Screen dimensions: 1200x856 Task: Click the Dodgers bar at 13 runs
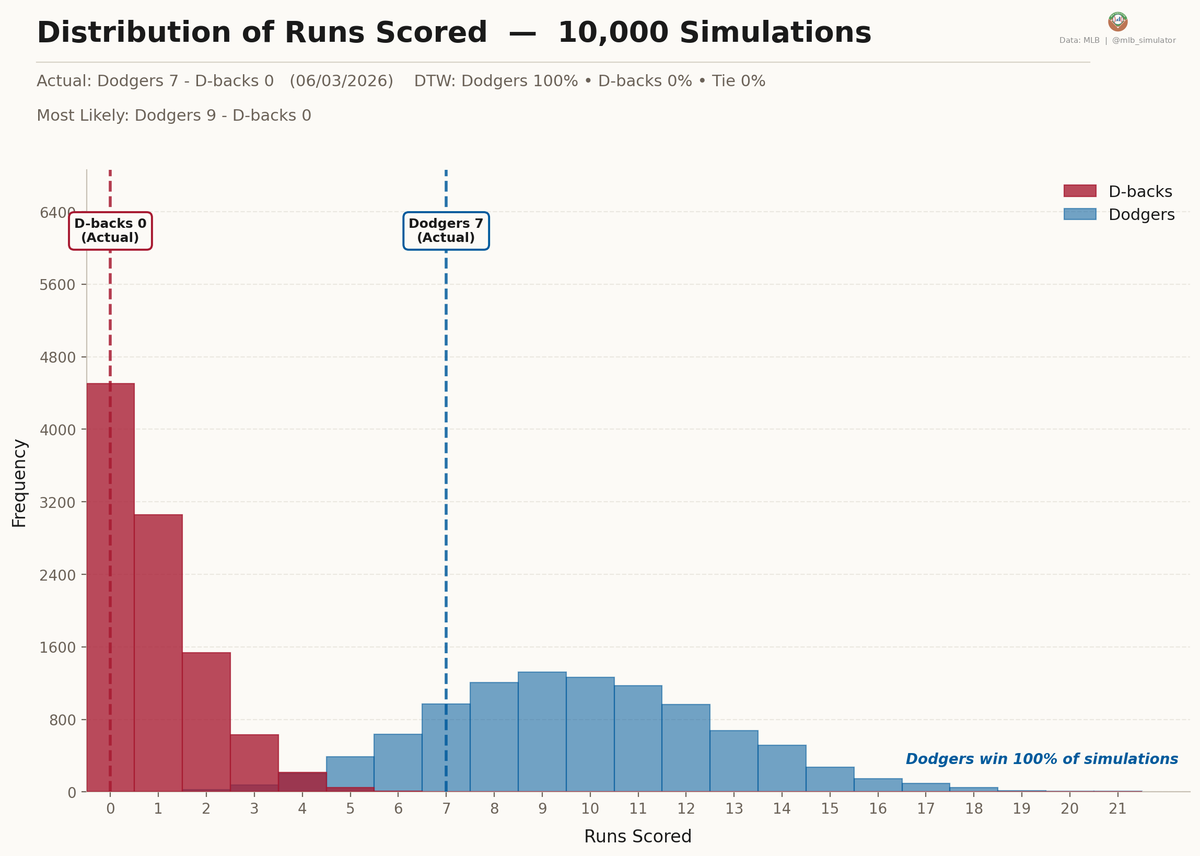point(734,761)
